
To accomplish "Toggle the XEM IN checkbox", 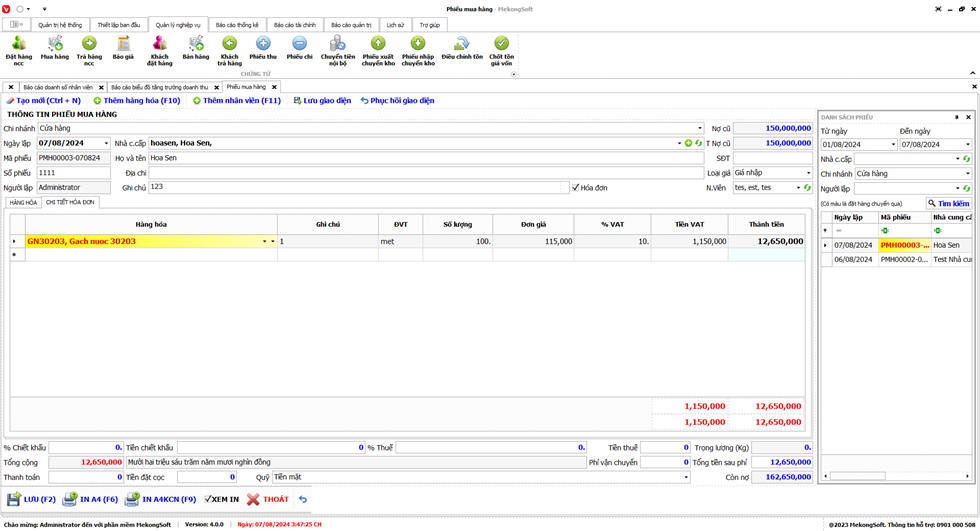I will click(x=209, y=499).
